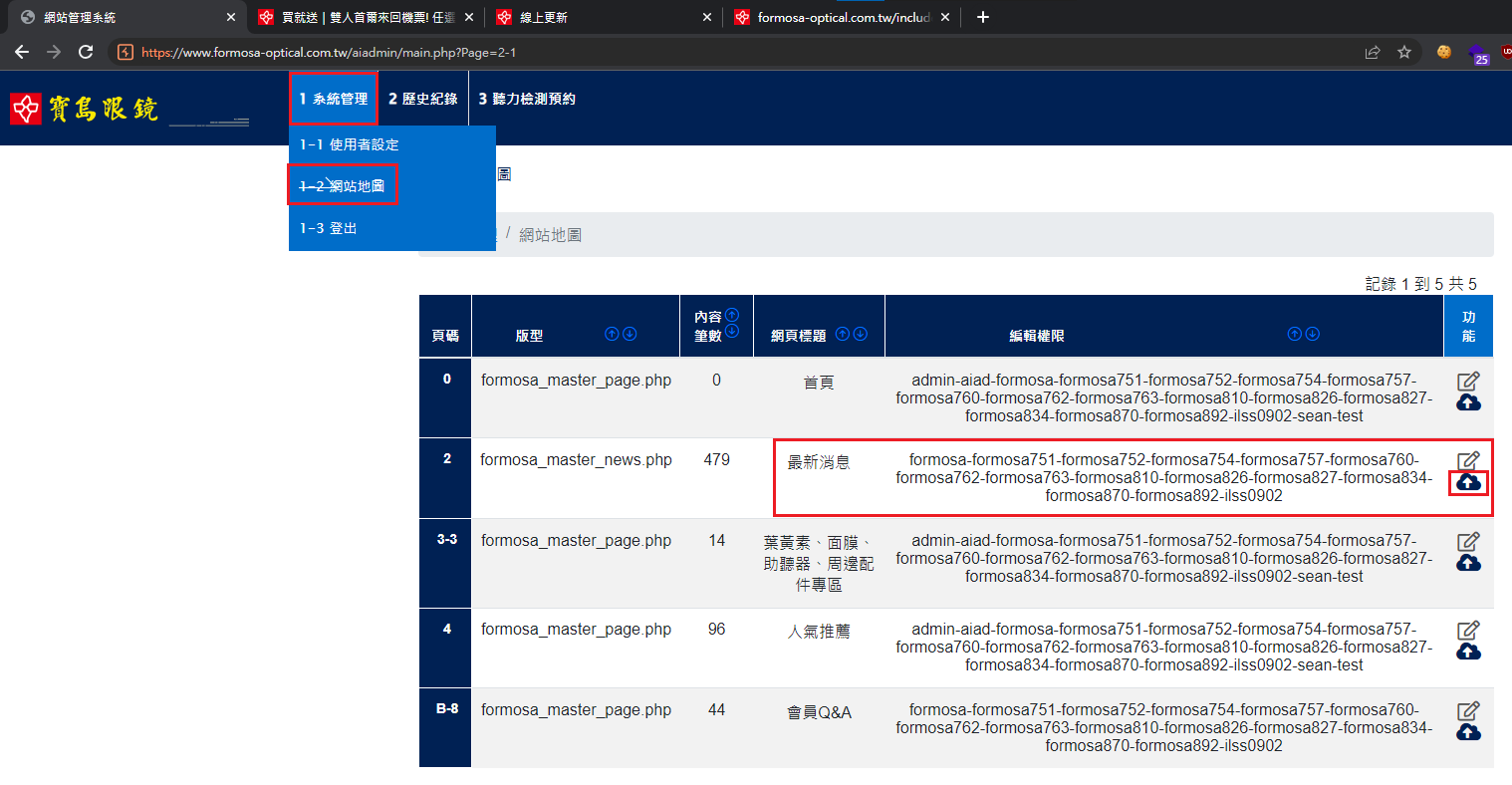Switch to the formosa-optical.com.tw/includ tab
1512x785 pixels.
pos(842,17)
